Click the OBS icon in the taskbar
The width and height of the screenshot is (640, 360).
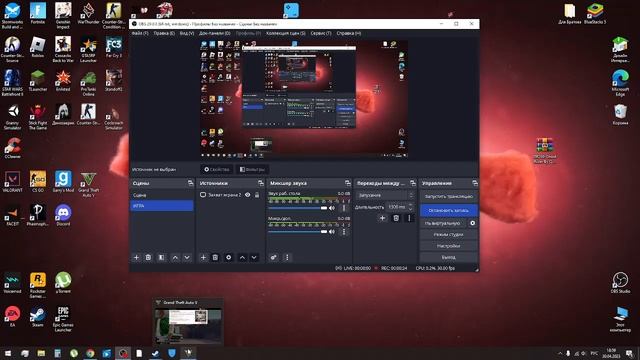tap(123, 353)
